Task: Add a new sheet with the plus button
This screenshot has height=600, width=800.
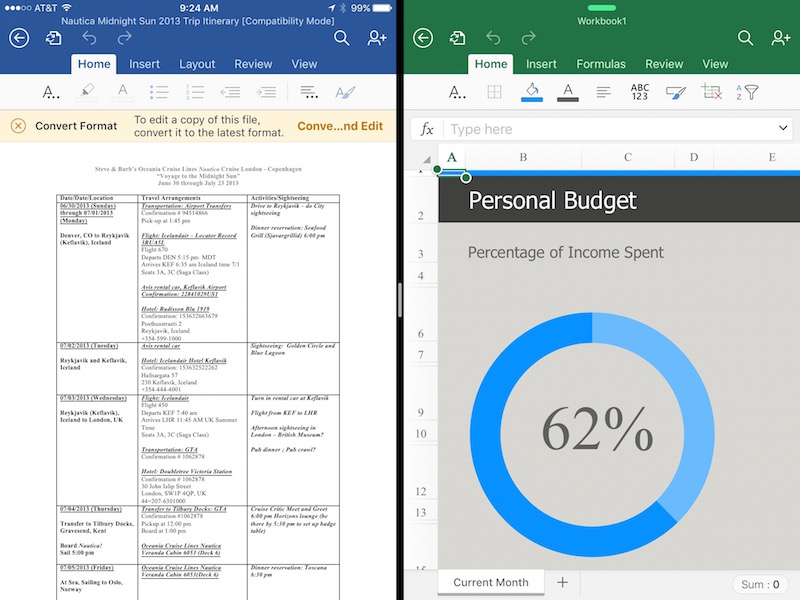Action: [562, 582]
